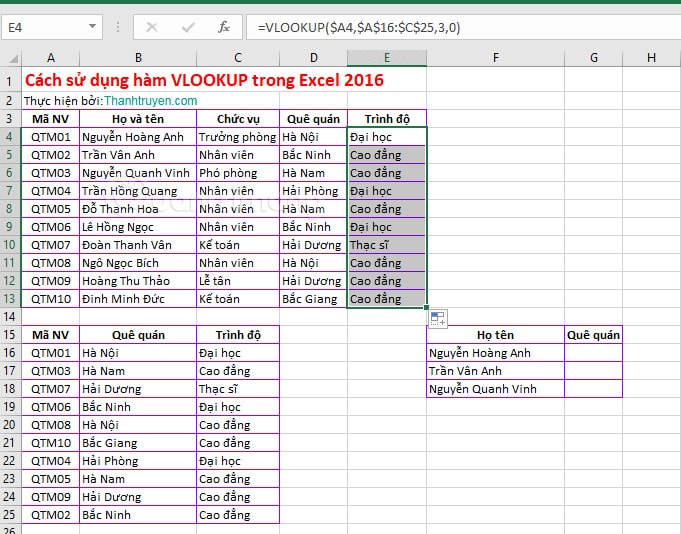Screen dimensions: 681x534
Task: Click cell 'Hải Phòng' in row 7
Action: [314, 191]
